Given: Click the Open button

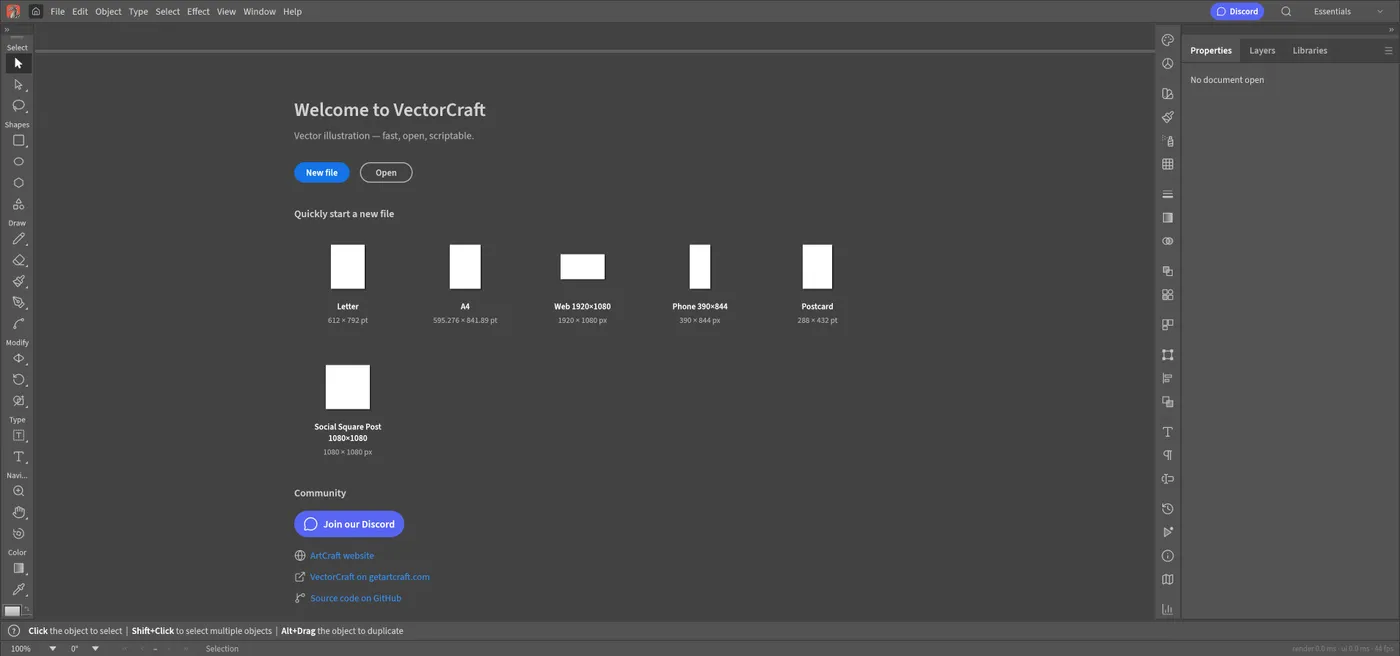Looking at the screenshot, I should pos(386,173).
